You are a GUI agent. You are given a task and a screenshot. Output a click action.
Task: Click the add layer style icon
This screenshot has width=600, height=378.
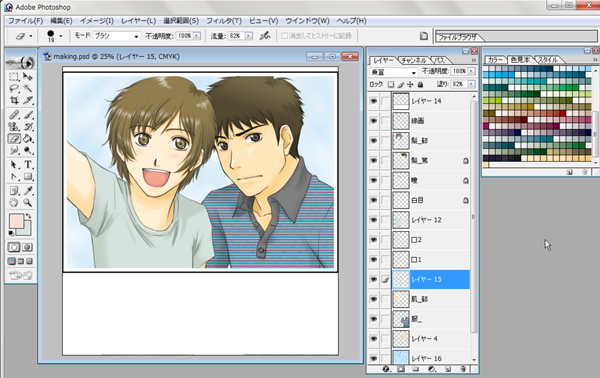pyautogui.click(x=386, y=369)
